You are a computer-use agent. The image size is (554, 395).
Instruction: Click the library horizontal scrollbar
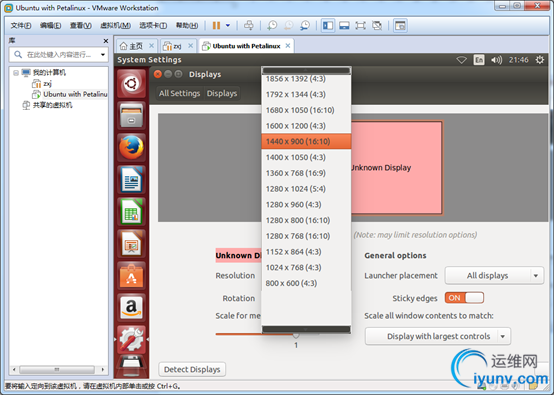(x=58, y=370)
